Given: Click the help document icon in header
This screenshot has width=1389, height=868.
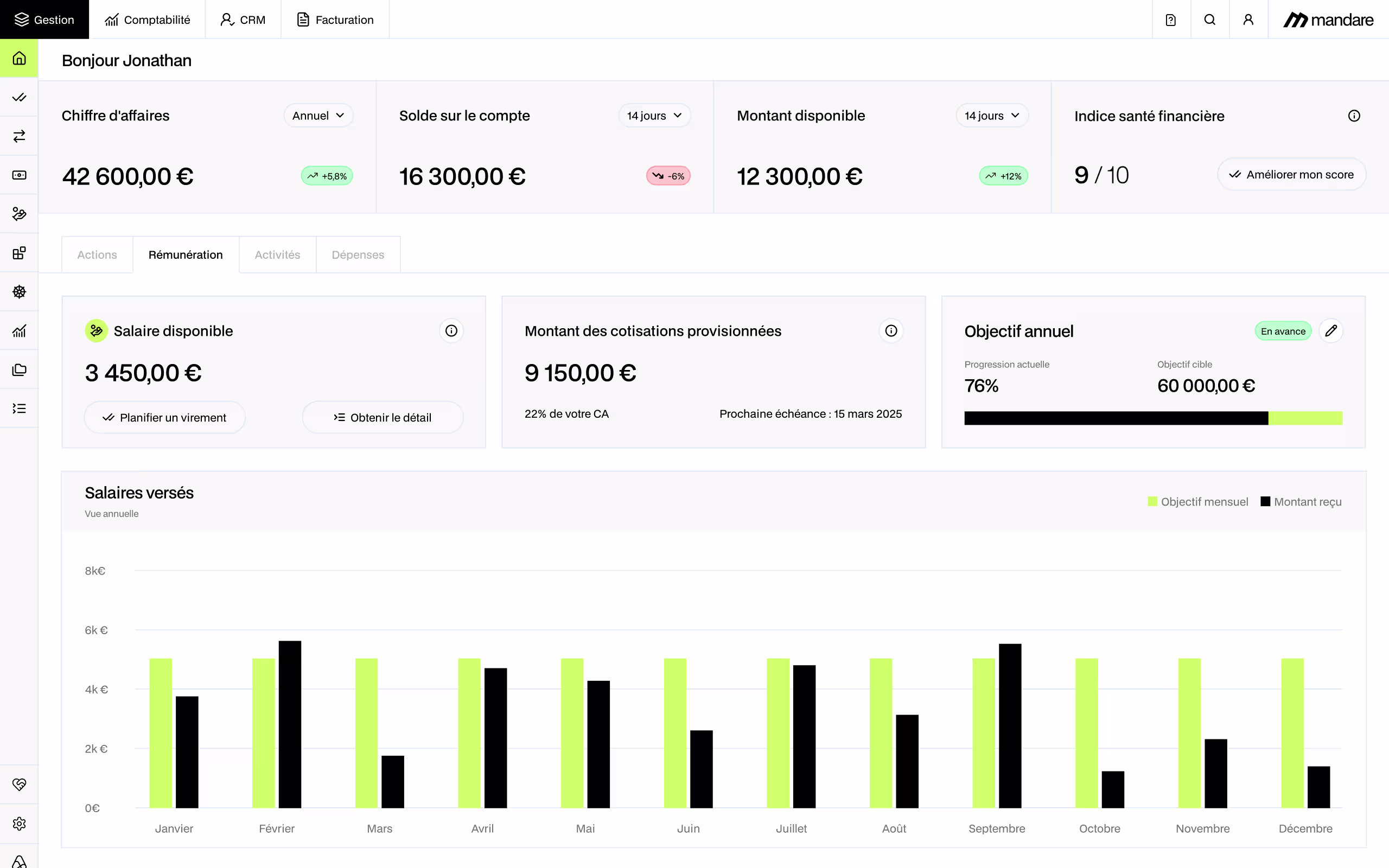Looking at the screenshot, I should tap(1171, 20).
